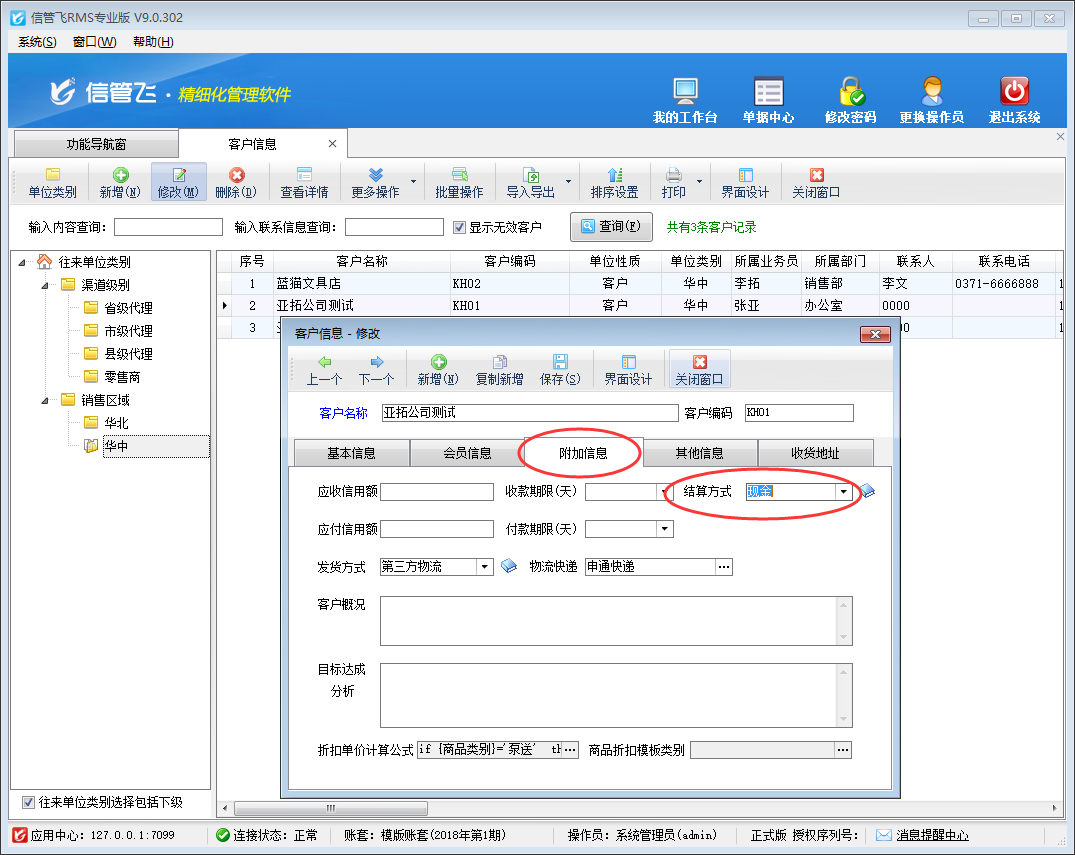The height and width of the screenshot is (855, 1075).
Task: Toggle 往来单位类别选择包括下级 checkbox
Action: pos(28,802)
